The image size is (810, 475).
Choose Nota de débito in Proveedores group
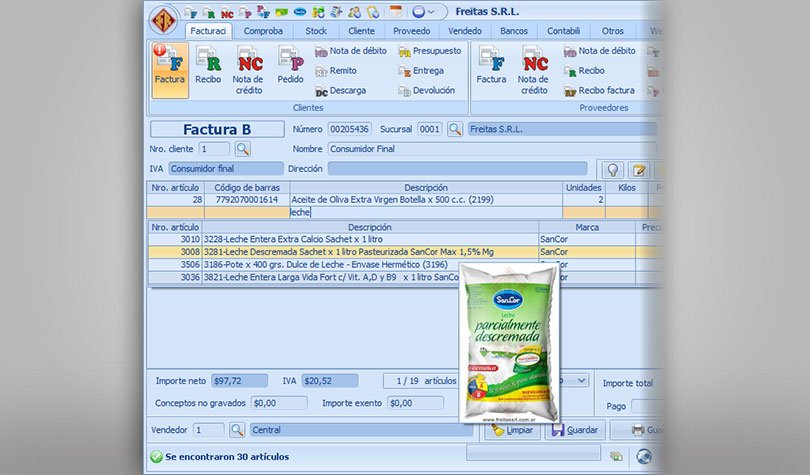pyautogui.click(x=600, y=51)
